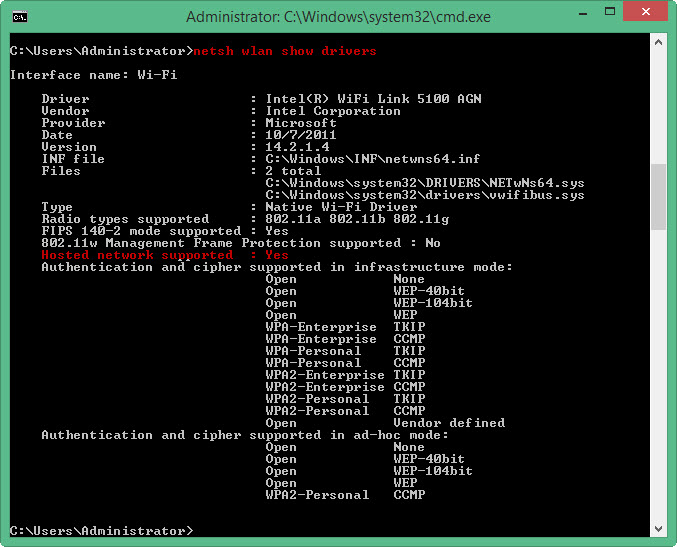Image resolution: width=677 pixels, height=547 pixels.
Task: Maximize the command prompt window
Action: click(610, 12)
